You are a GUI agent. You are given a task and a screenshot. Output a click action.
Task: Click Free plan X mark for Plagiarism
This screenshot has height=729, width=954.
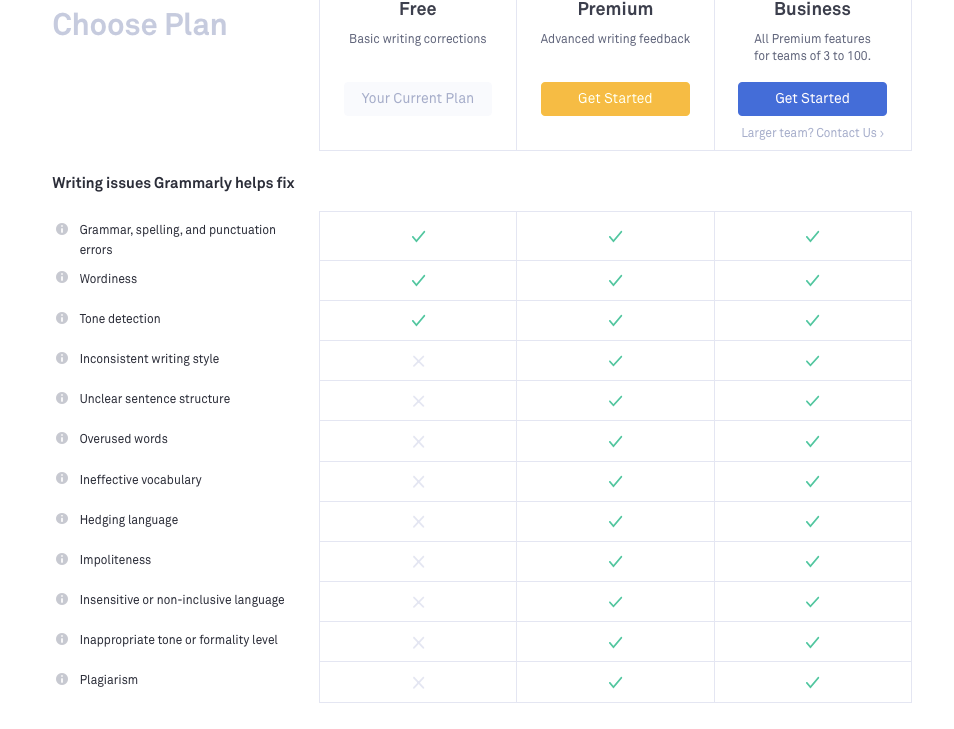(x=418, y=682)
